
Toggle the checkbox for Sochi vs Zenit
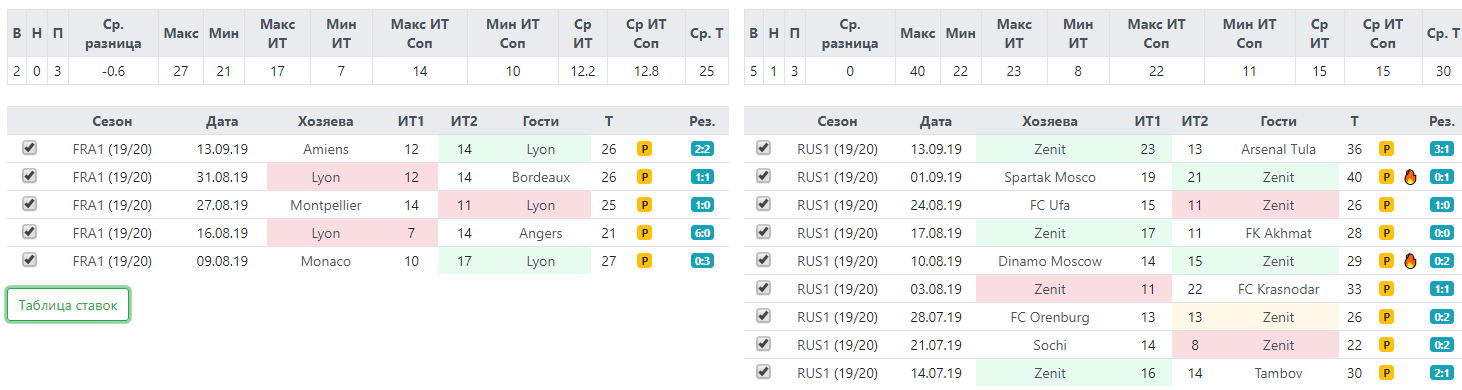click(764, 344)
